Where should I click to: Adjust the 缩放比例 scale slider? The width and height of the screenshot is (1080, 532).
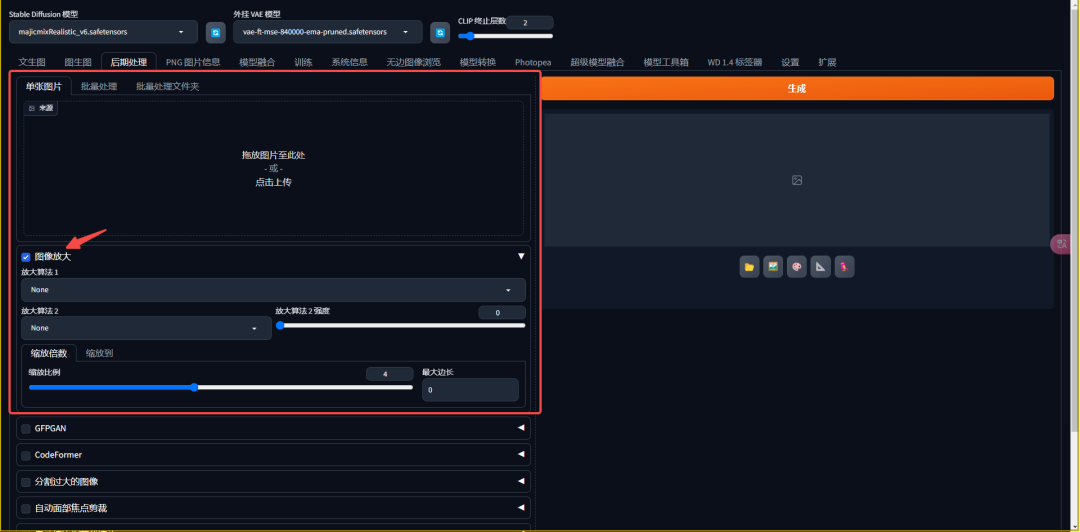[220, 387]
